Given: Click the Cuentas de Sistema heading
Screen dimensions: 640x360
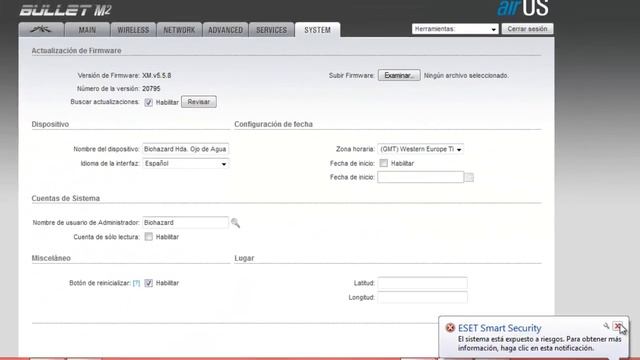Looking at the screenshot, I should 66,198.
